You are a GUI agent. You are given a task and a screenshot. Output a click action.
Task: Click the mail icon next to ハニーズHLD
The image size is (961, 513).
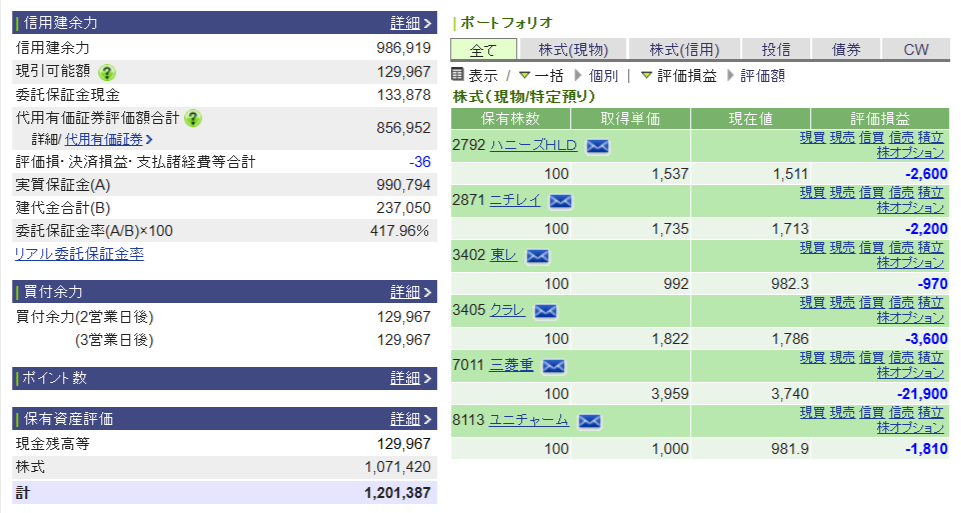597,146
